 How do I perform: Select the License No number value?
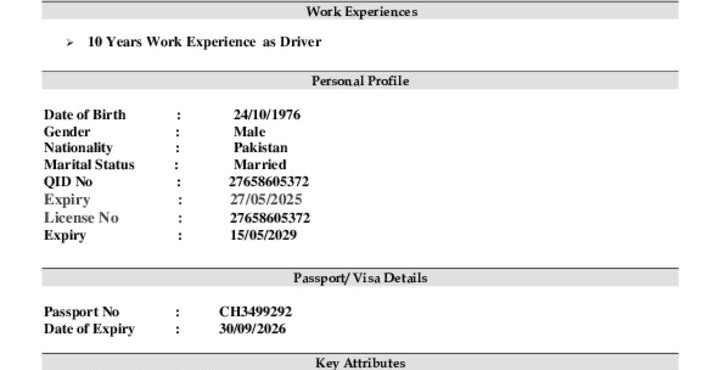(x=270, y=218)
